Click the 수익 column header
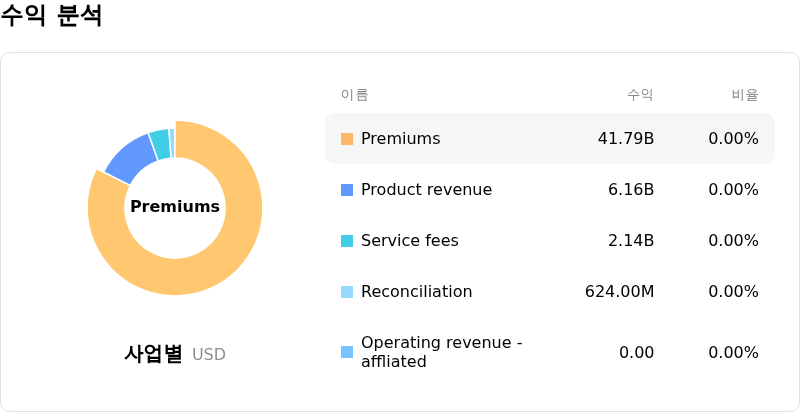The height and width of the screenshot is (412, 800). tap(640, 95)
